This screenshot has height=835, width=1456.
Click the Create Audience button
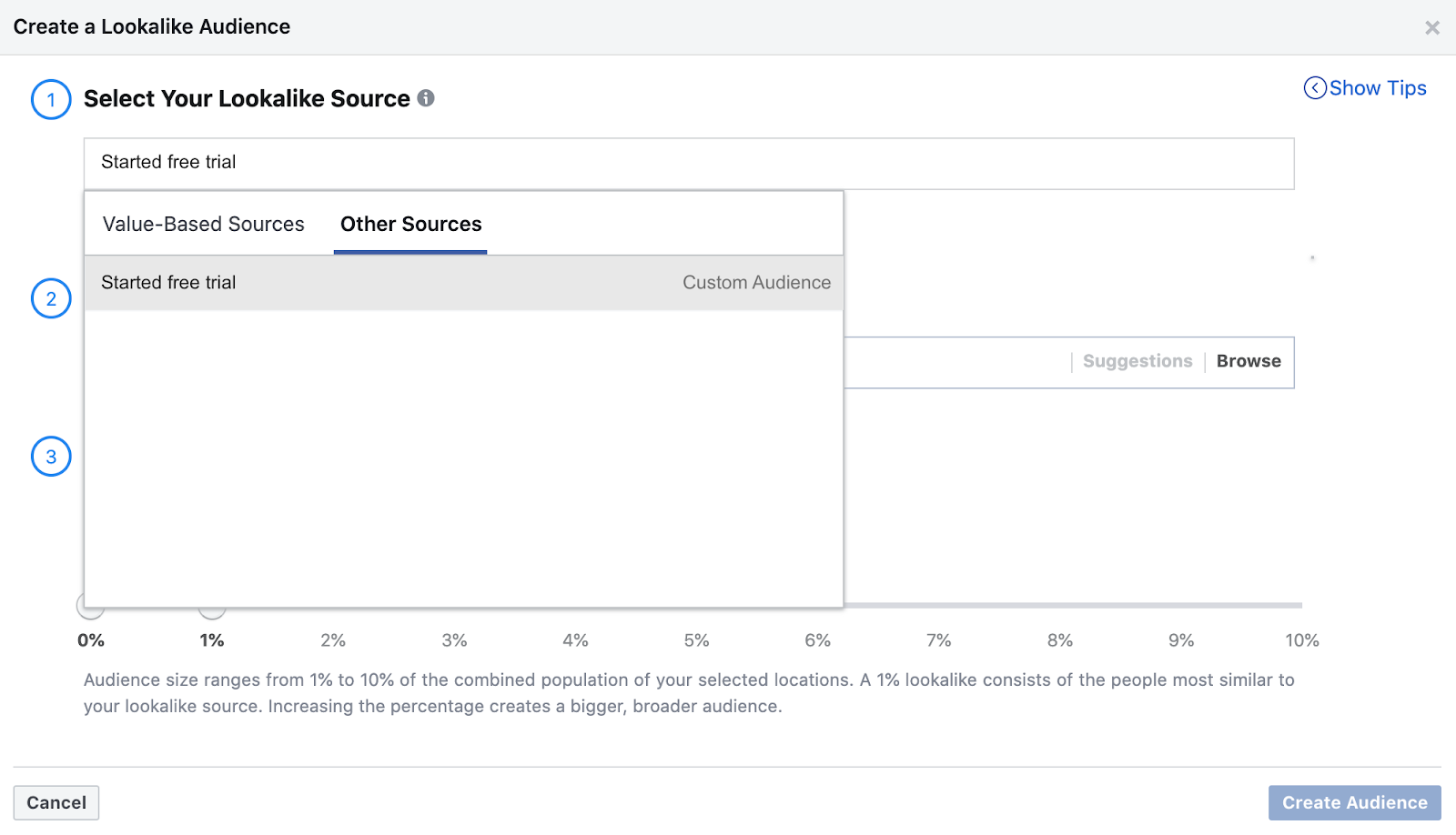pyautogui.click(x=1354, y=802)
